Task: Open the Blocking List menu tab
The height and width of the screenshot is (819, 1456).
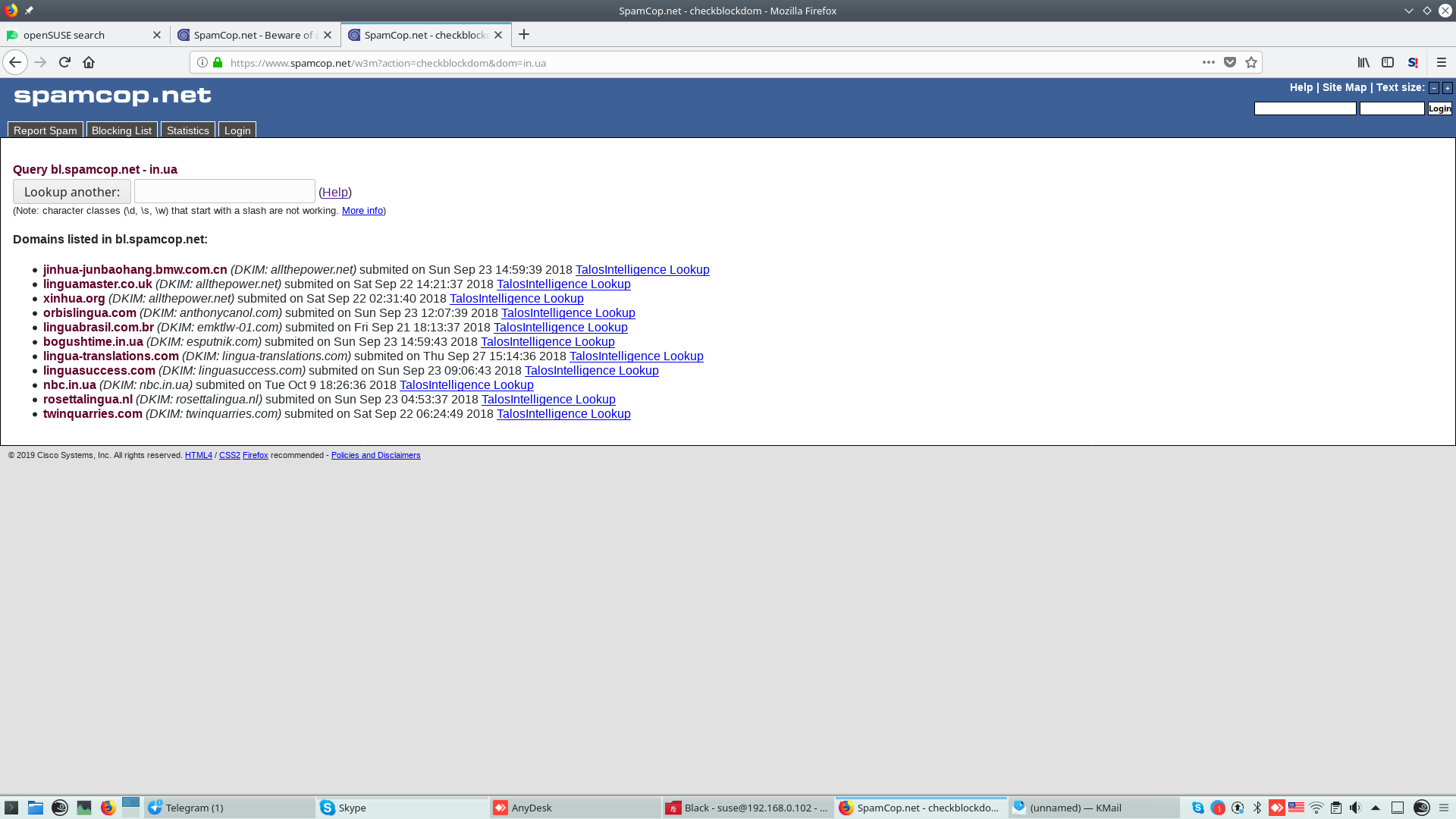Action: click(x=121, y=130)
